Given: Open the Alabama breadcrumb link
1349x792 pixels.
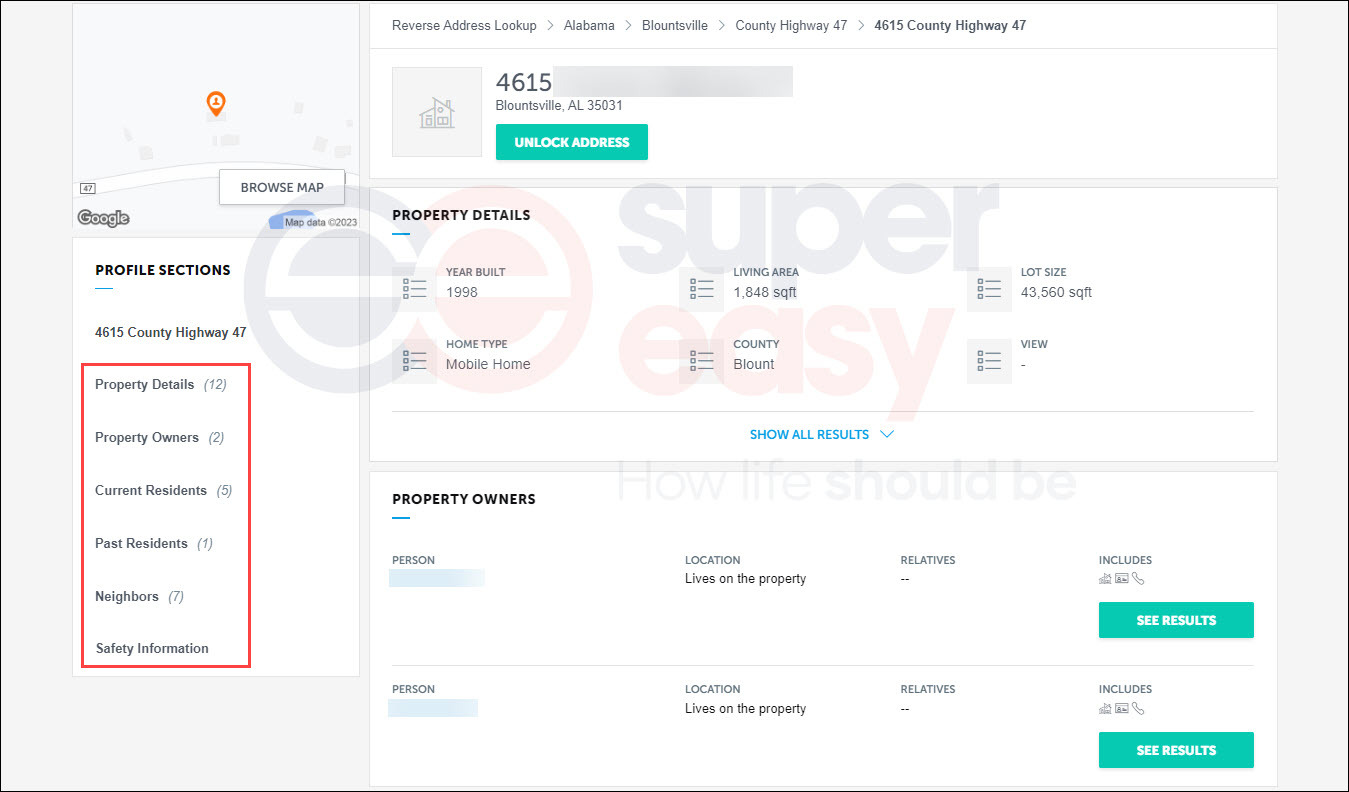Looking at the screenshot, I should pyautogui.click(x=589, y=25).
